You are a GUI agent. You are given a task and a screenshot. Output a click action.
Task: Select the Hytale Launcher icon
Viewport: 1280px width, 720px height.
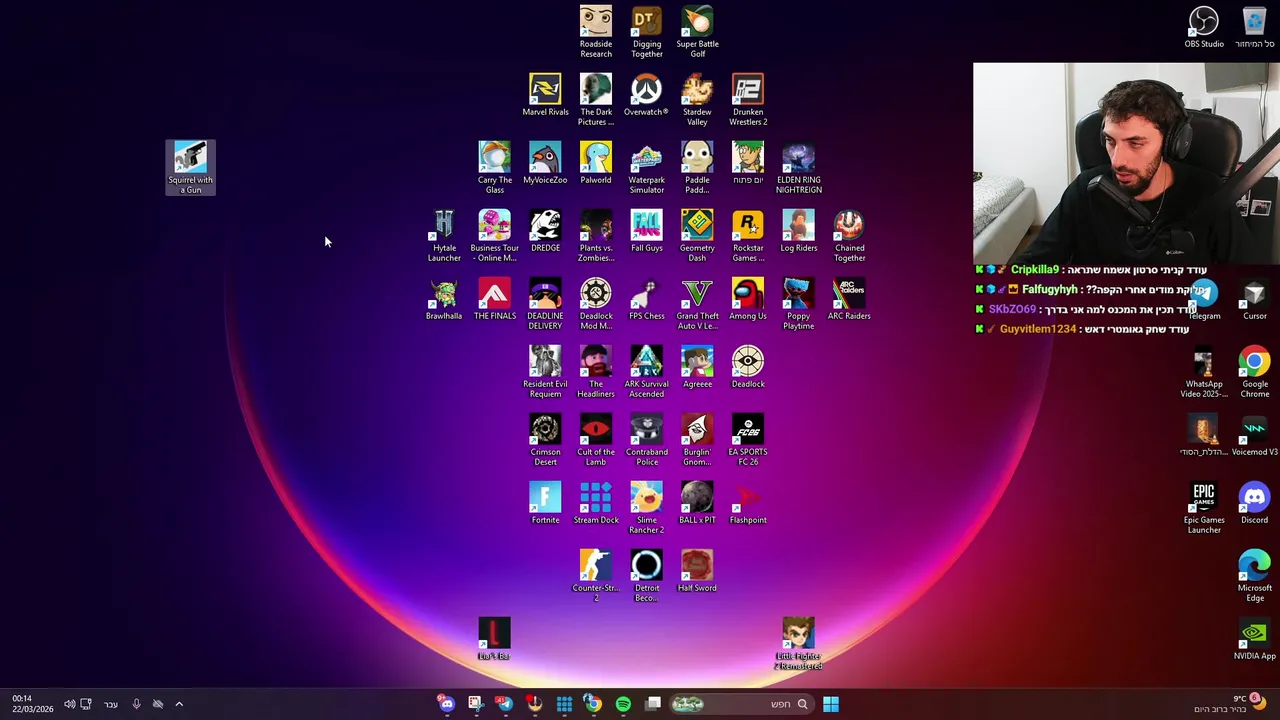(x=444, y=236)
